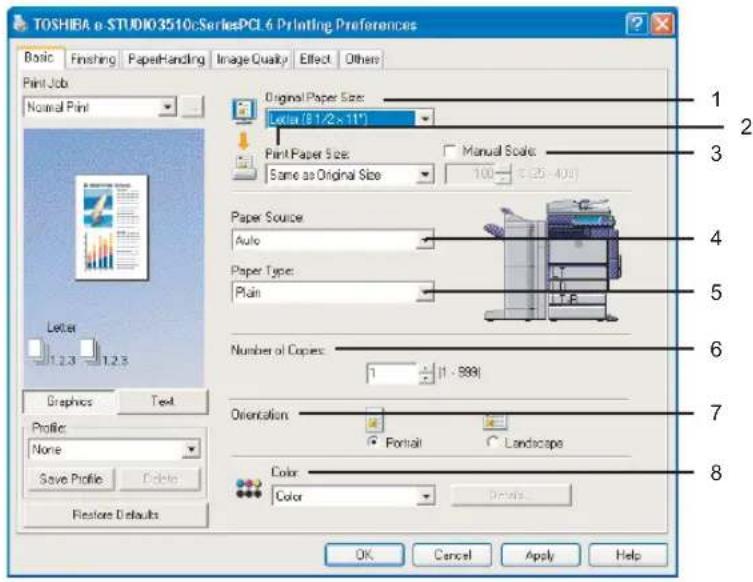753x582 pixels.
Task: Decrease the Number of Copies spinner
Action: coord(426,379)
